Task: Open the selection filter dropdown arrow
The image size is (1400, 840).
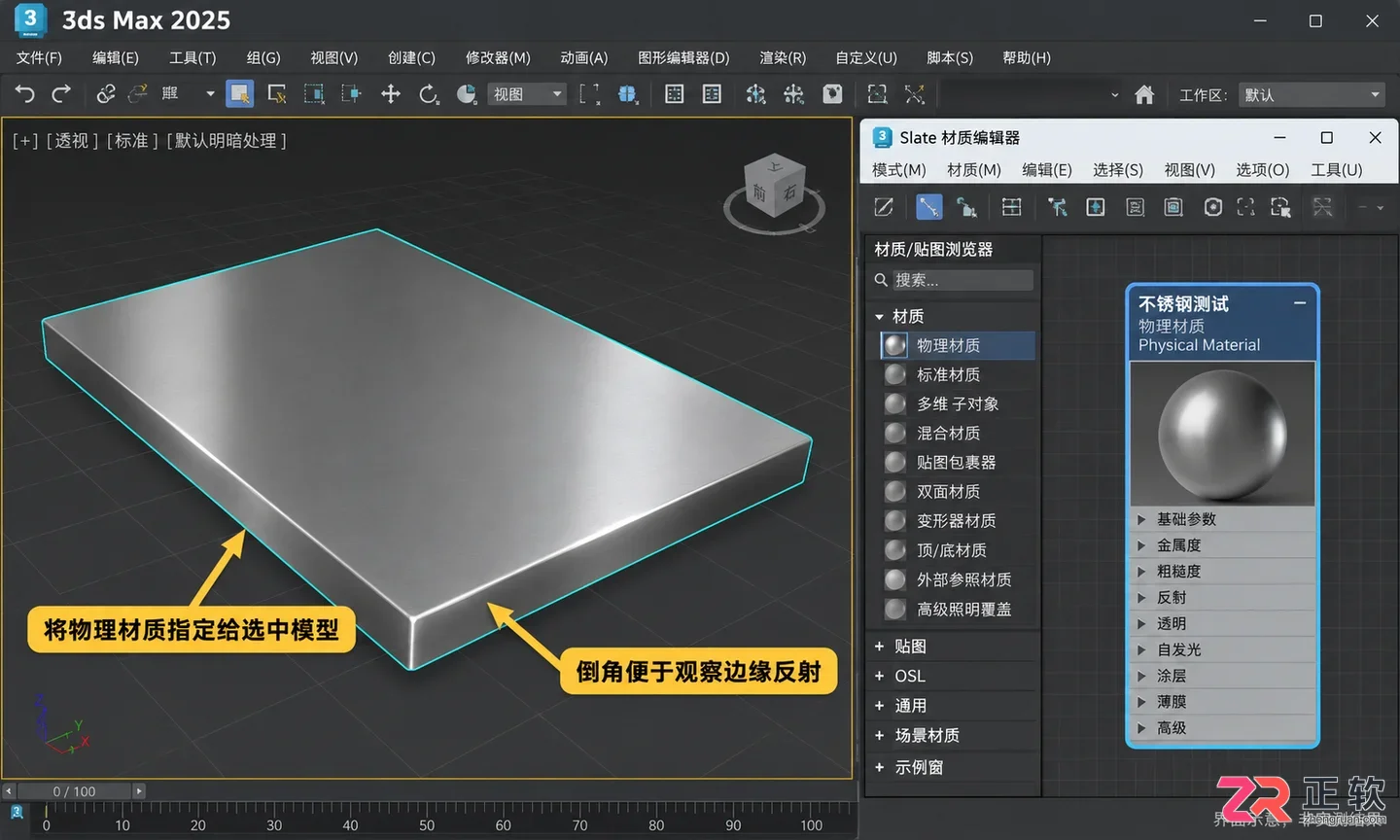Action: point(210,94)
